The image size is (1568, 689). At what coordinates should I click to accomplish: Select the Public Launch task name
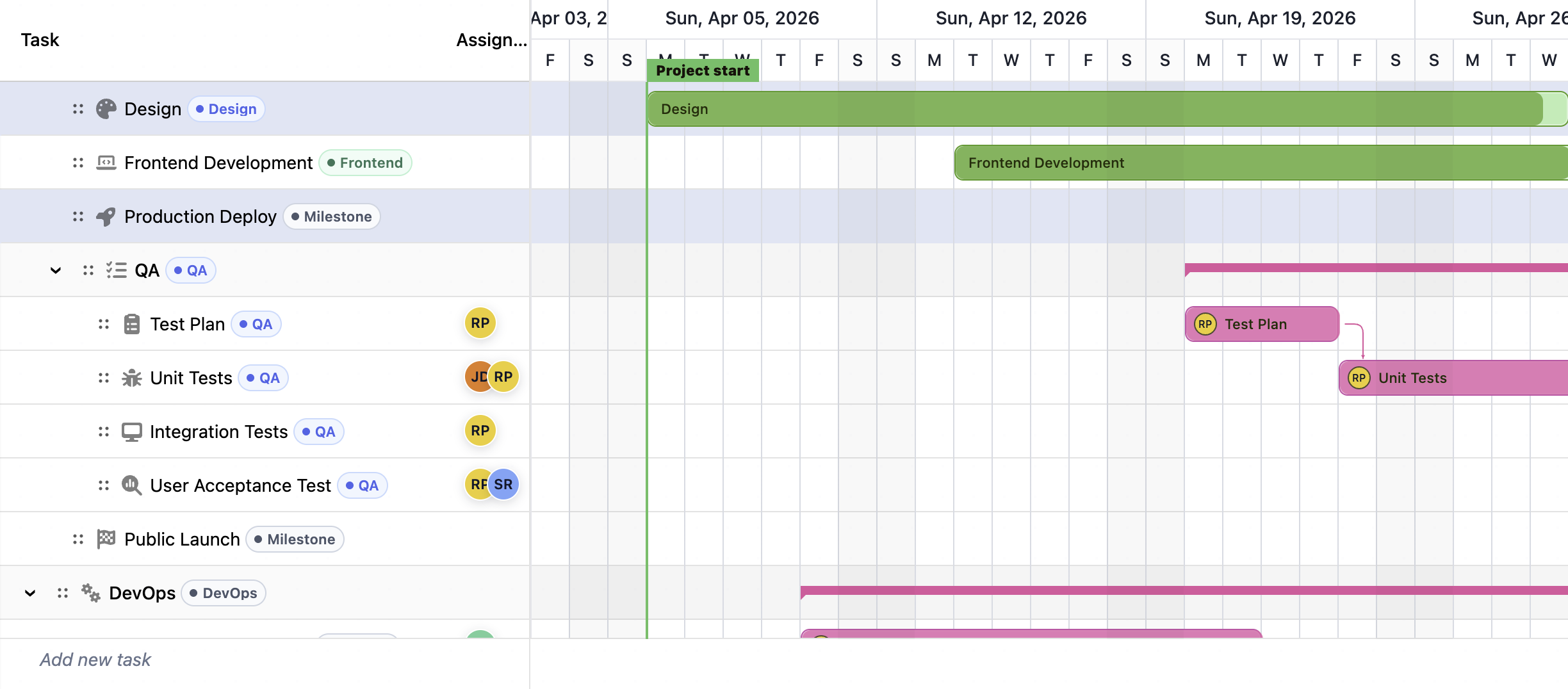(x=183, y=539)
